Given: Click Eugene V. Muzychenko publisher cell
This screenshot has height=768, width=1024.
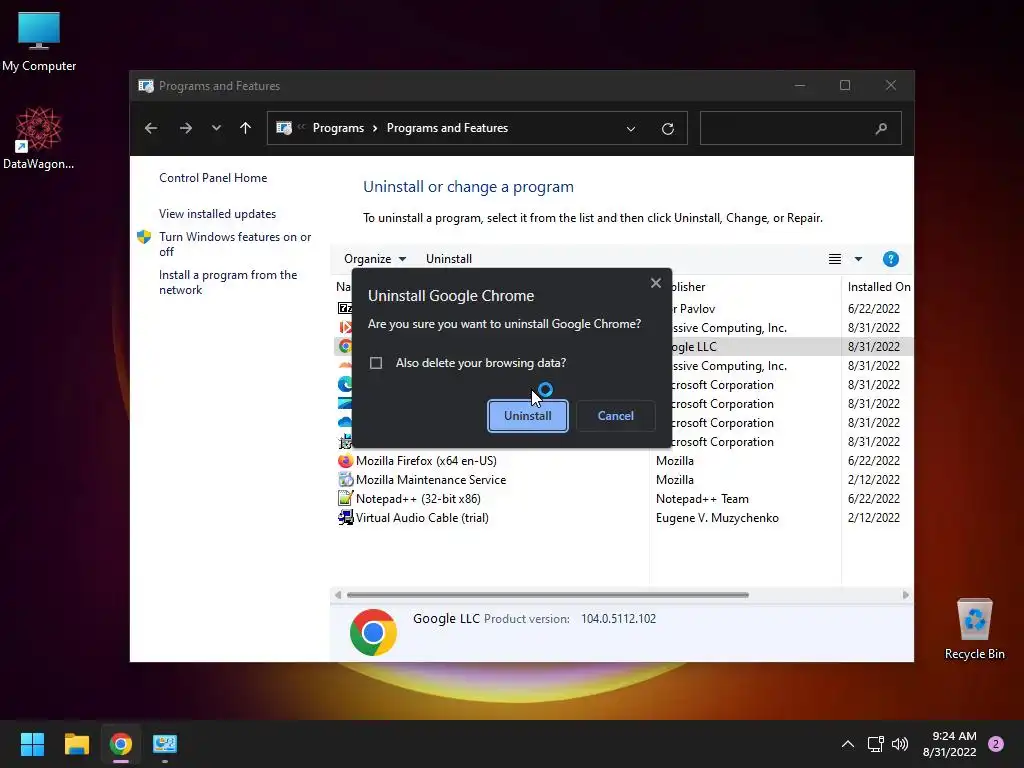Looking at the screenshot, I should (717, 518).
